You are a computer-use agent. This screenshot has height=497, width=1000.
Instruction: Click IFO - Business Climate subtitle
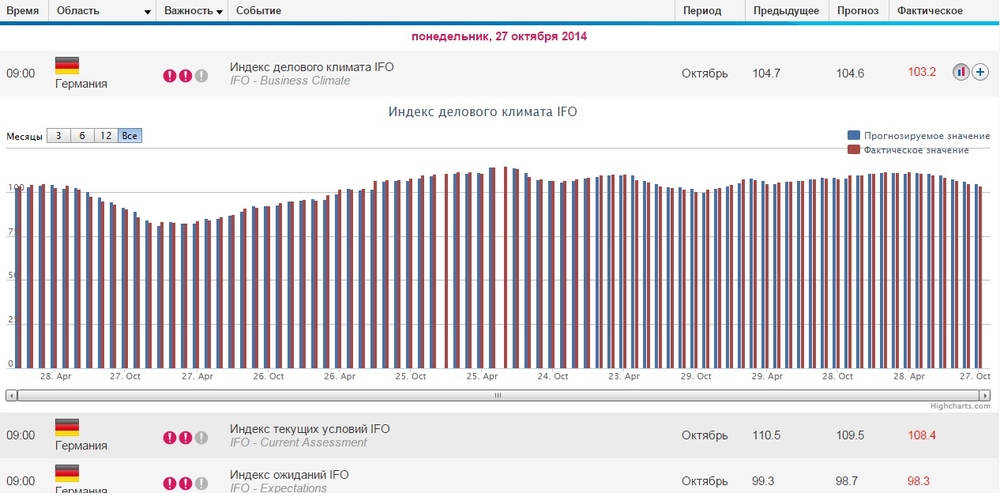point(290,81)
